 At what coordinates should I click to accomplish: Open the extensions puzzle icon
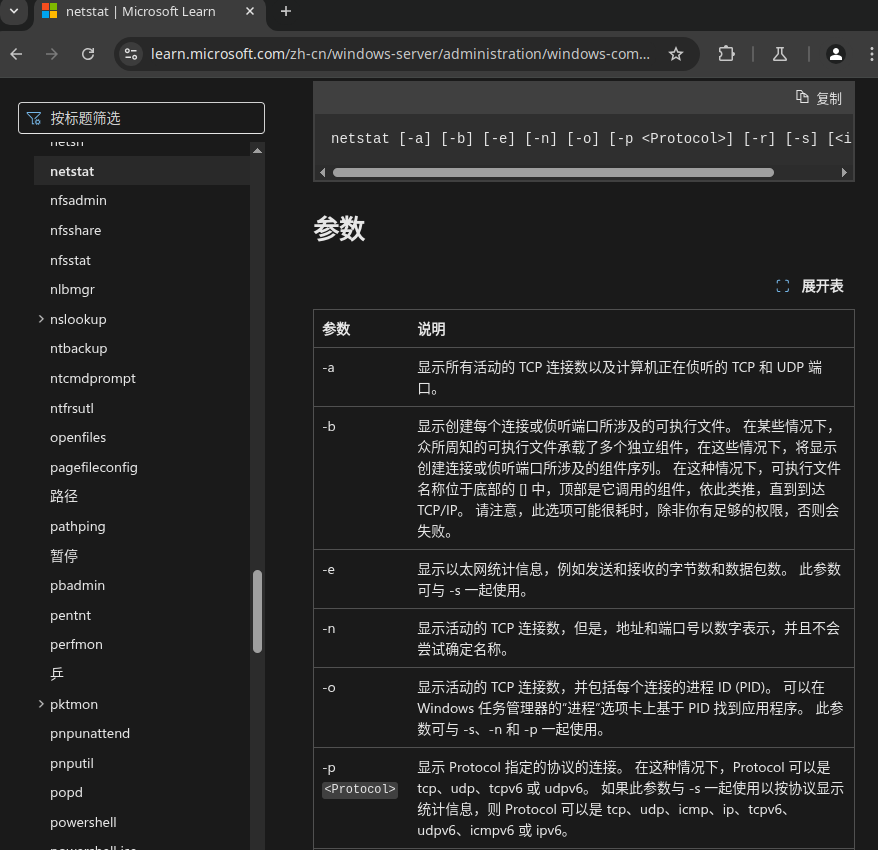pyautogui.click(x=727, y=54)
